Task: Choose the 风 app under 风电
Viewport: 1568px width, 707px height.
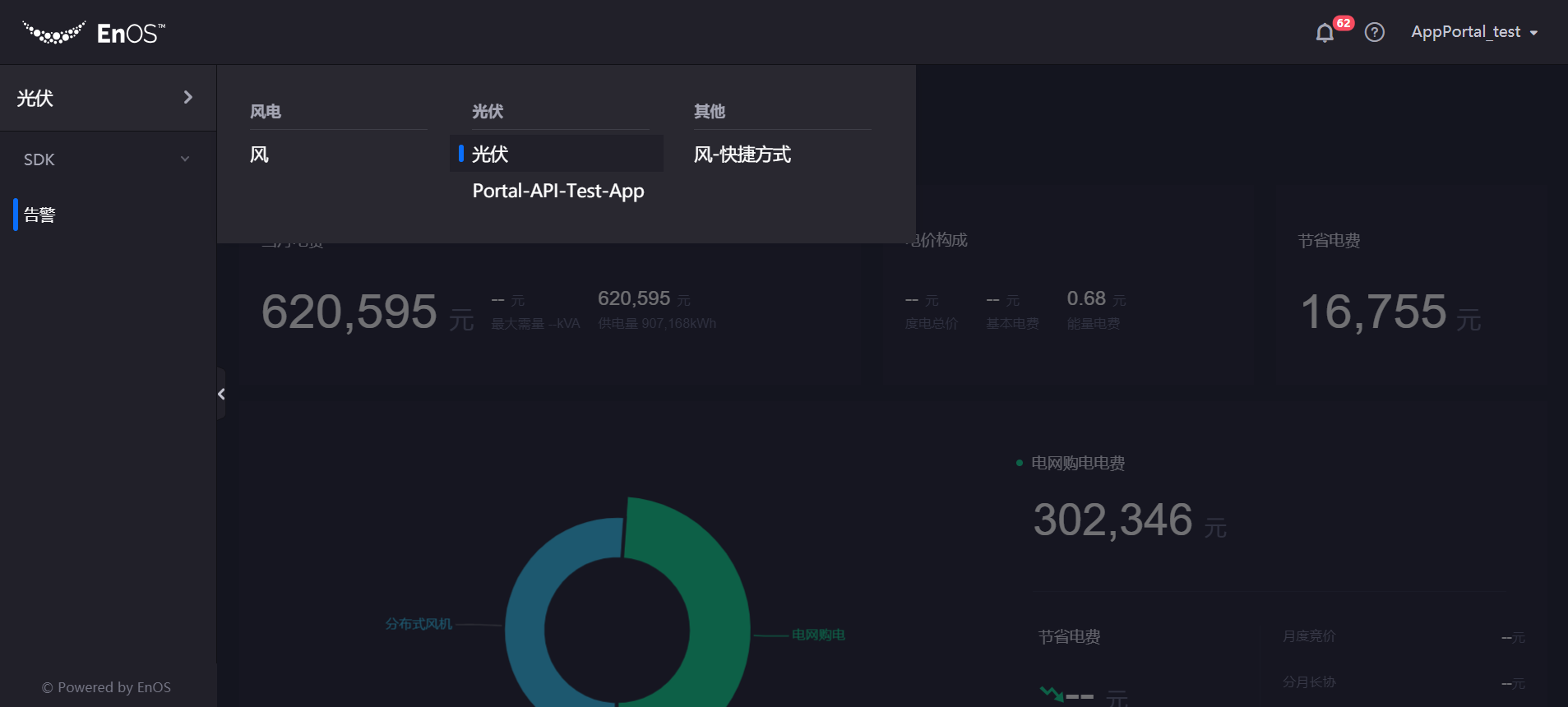Action: point(260,155)
